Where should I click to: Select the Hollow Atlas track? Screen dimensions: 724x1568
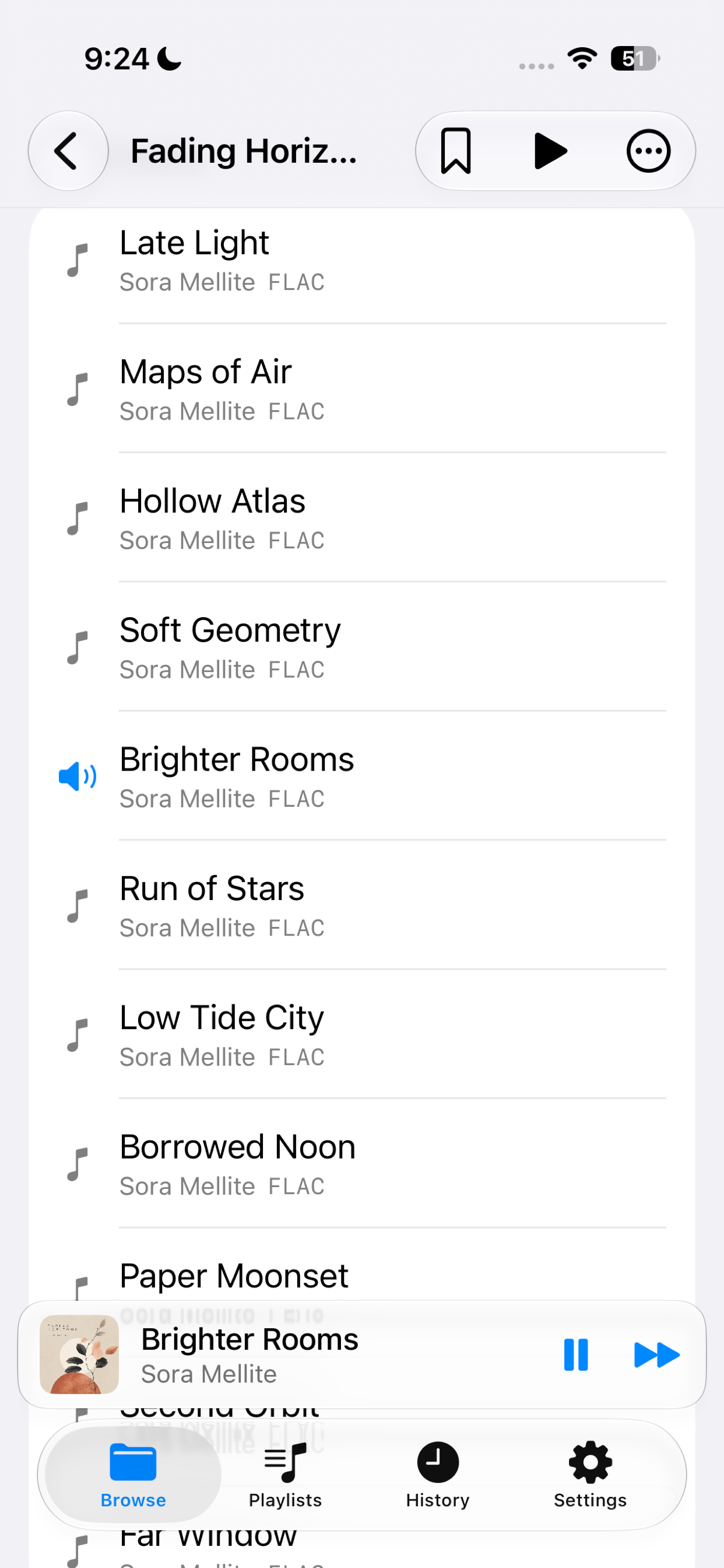click(362, 518)
